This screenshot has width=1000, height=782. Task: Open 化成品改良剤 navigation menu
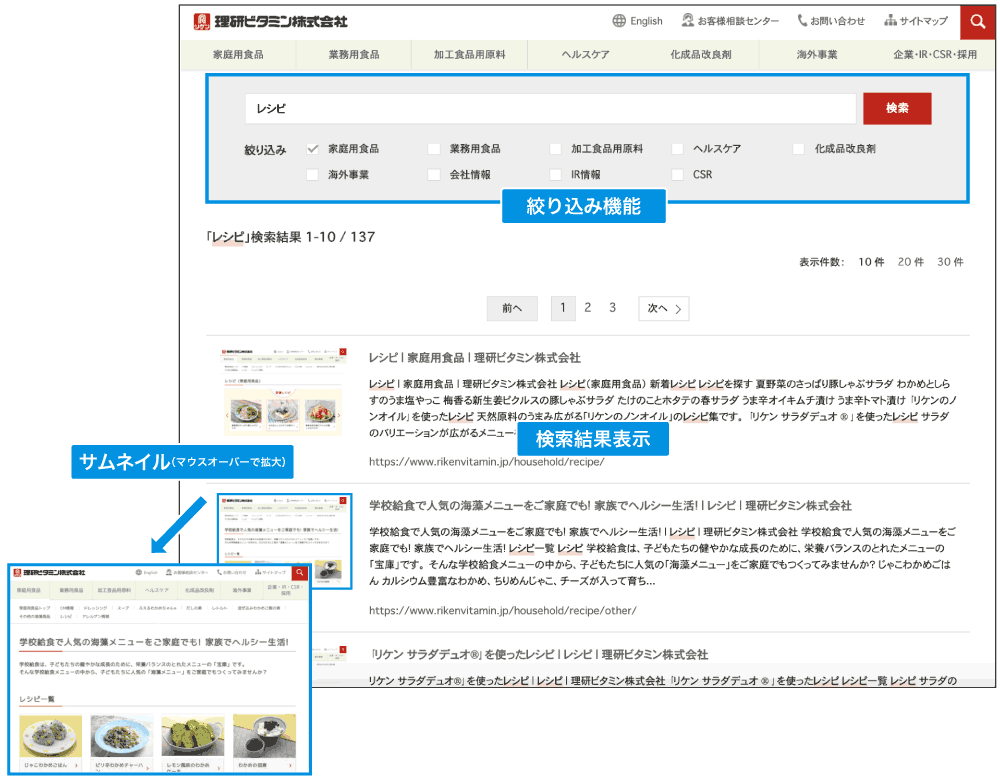pyautogui.click(x=701, y=55)
